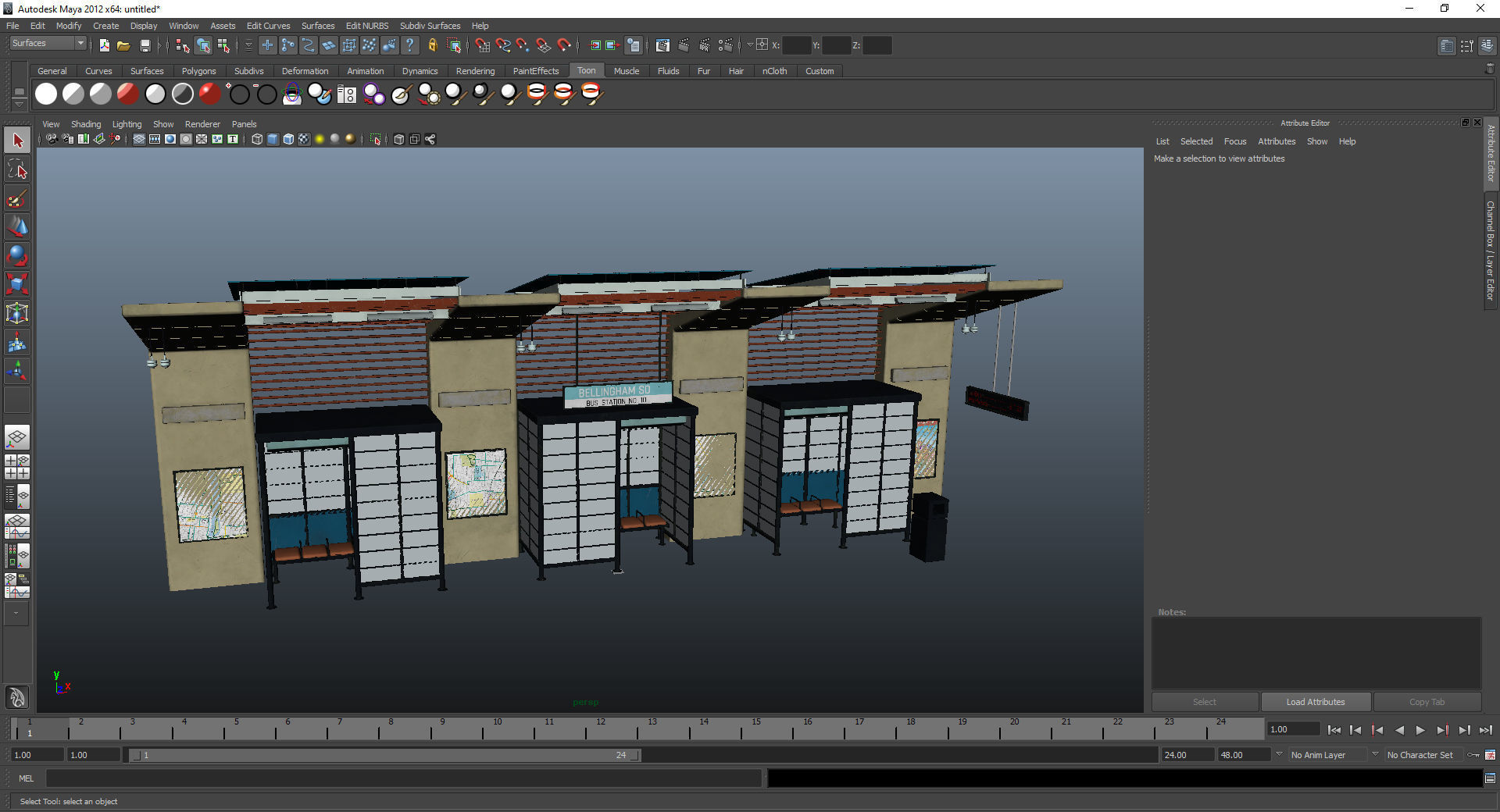Click the current frame field showing 1.00
Image resolution: width=1500 pixels, height=812 pixels.
tap(1293, 729)
